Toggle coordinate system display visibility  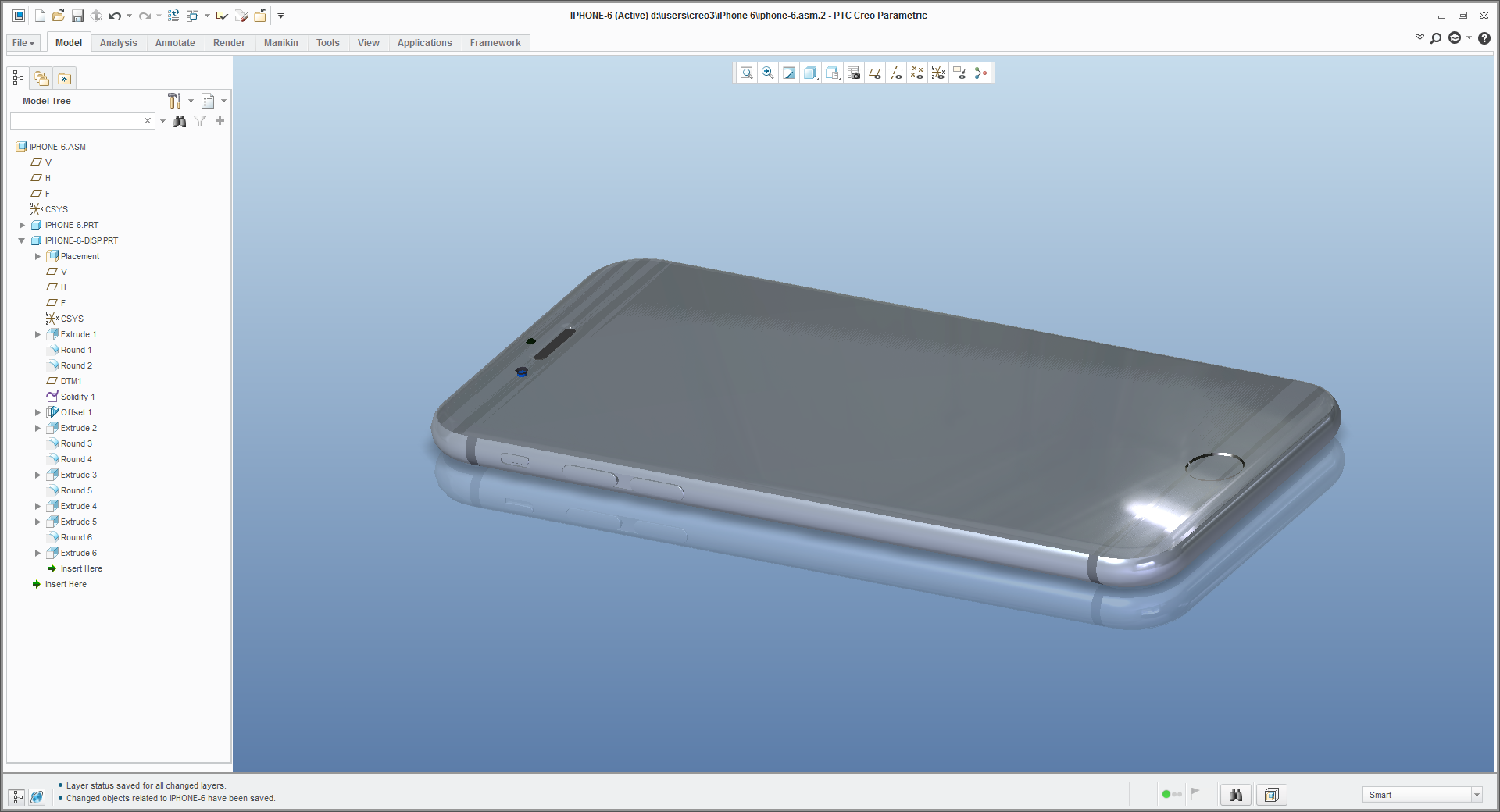tap(937, 73)
